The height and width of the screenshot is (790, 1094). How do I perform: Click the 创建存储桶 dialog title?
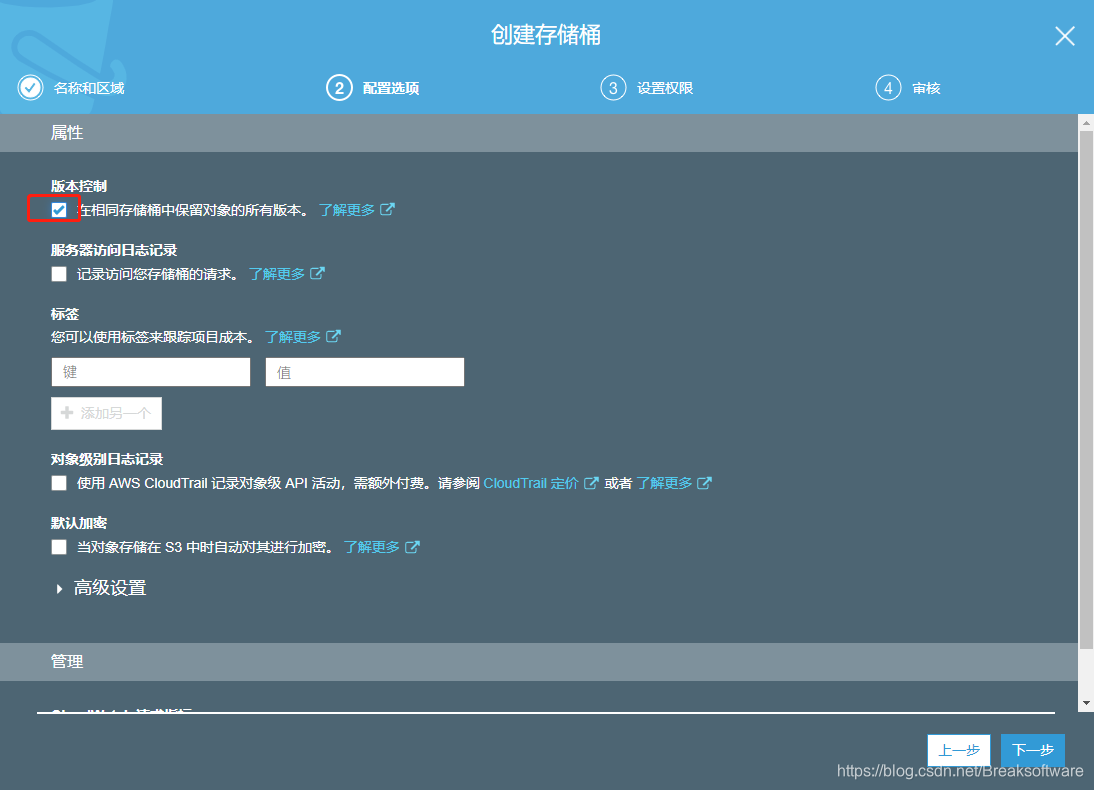tap(546, 35)
